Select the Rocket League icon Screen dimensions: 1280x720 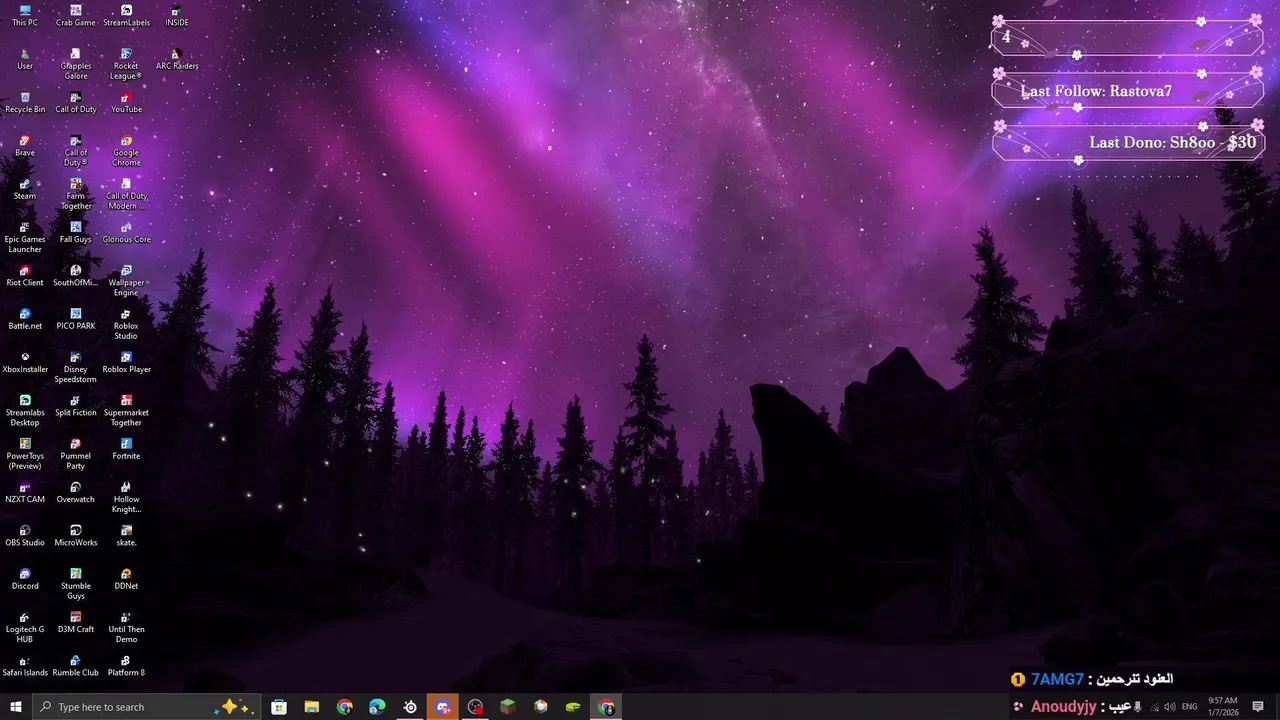(x=126, y=64)
